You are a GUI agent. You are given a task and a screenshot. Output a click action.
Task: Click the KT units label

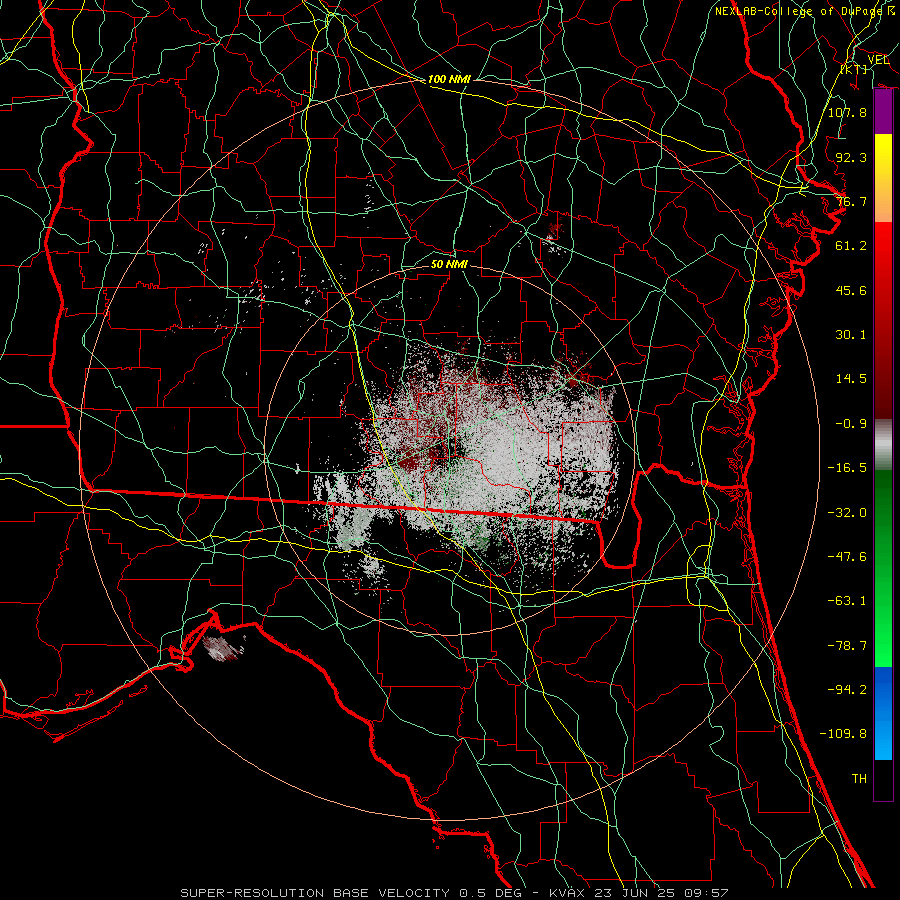coord(854,69)
